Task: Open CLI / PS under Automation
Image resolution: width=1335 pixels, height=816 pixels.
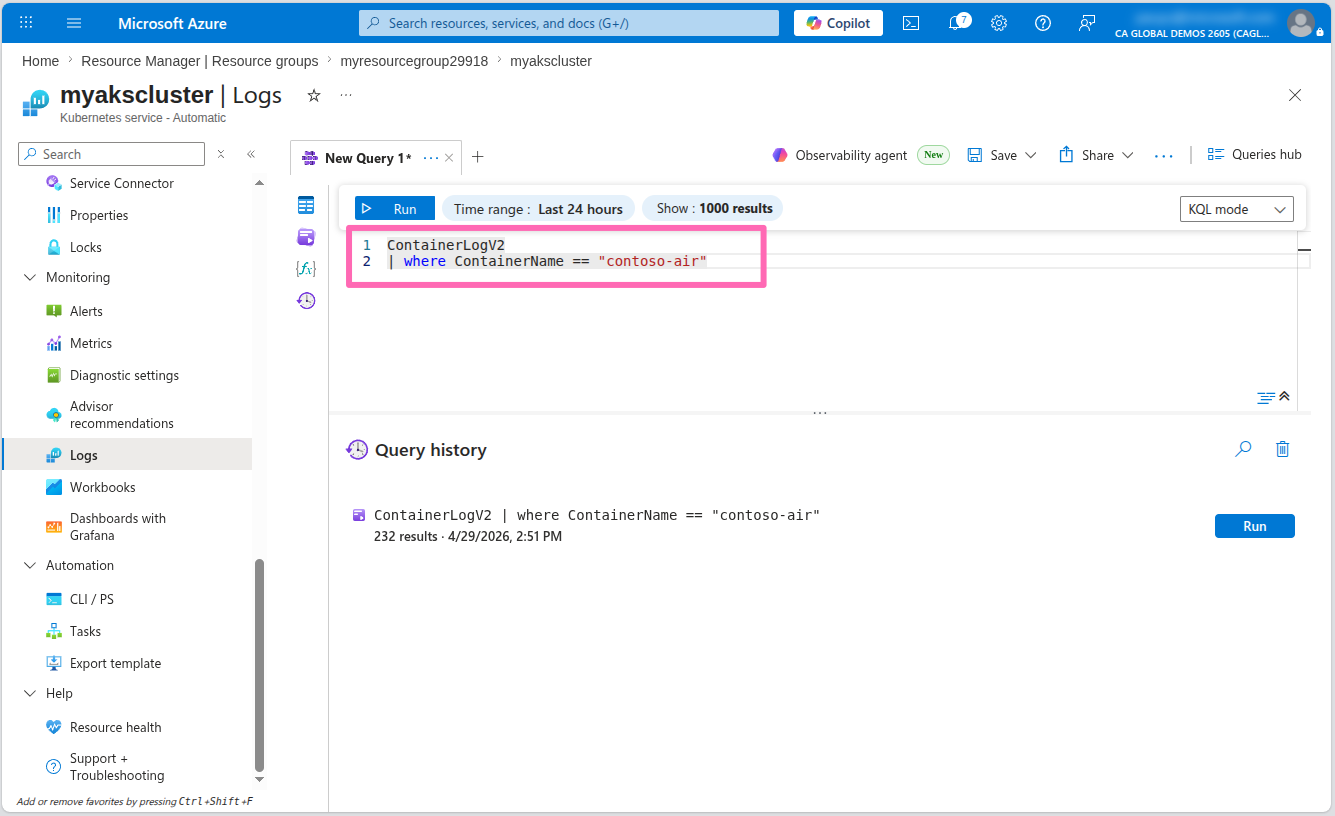Action: tap(92, 599)
